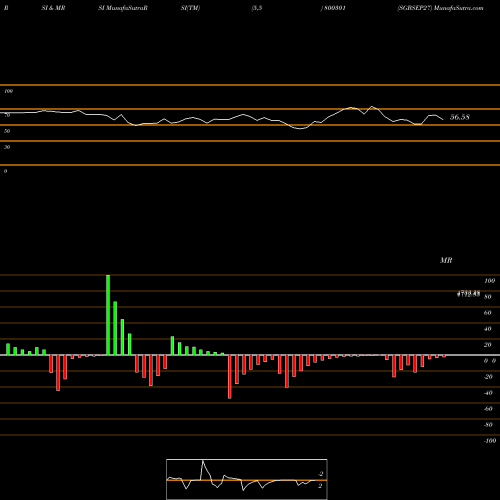Screen dimensions: 500x500
Task: Click the 'SI(TM)' header text
Action: 190,8
